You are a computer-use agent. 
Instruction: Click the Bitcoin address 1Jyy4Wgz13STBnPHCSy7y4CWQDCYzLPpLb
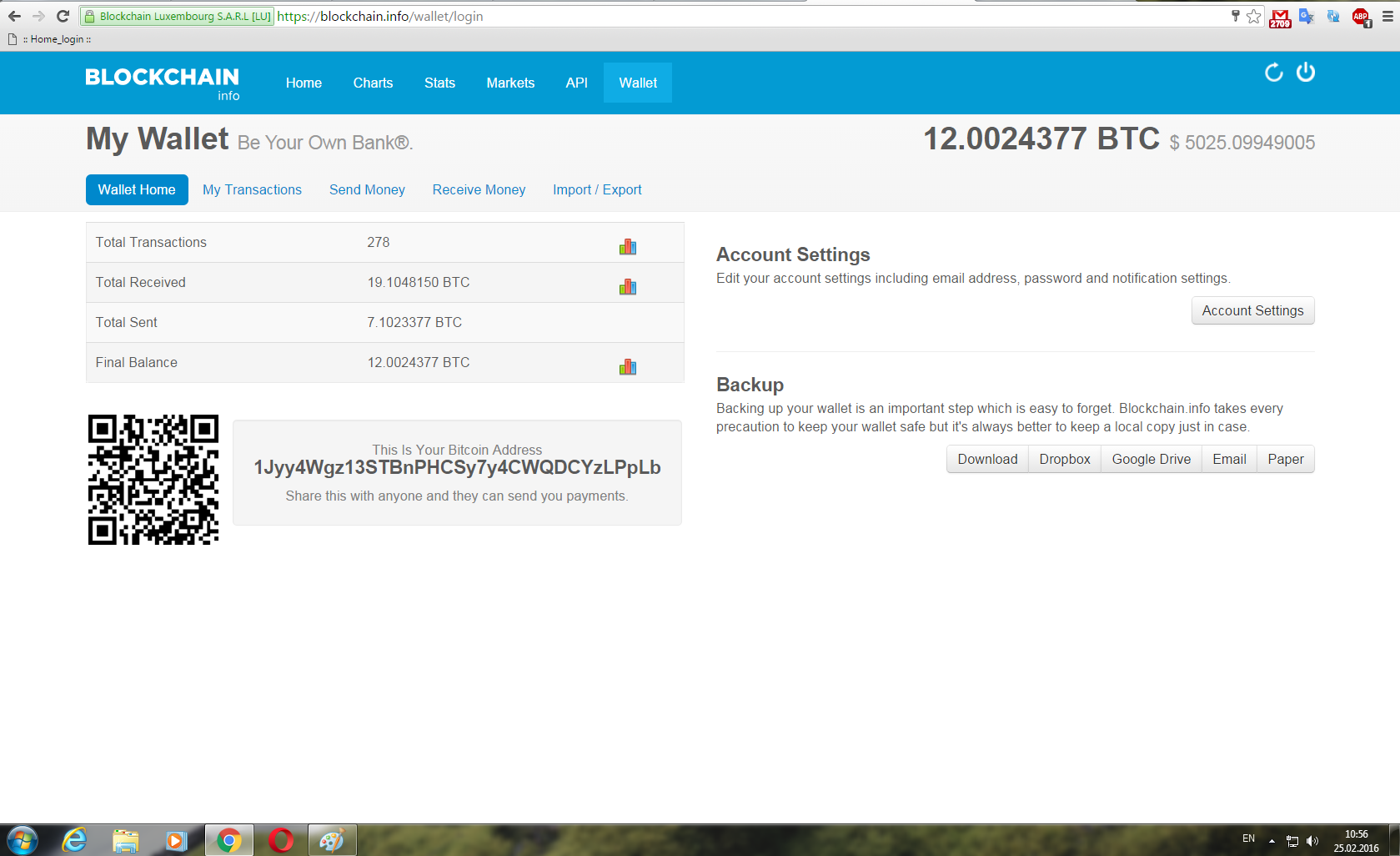tap(457, 467)
